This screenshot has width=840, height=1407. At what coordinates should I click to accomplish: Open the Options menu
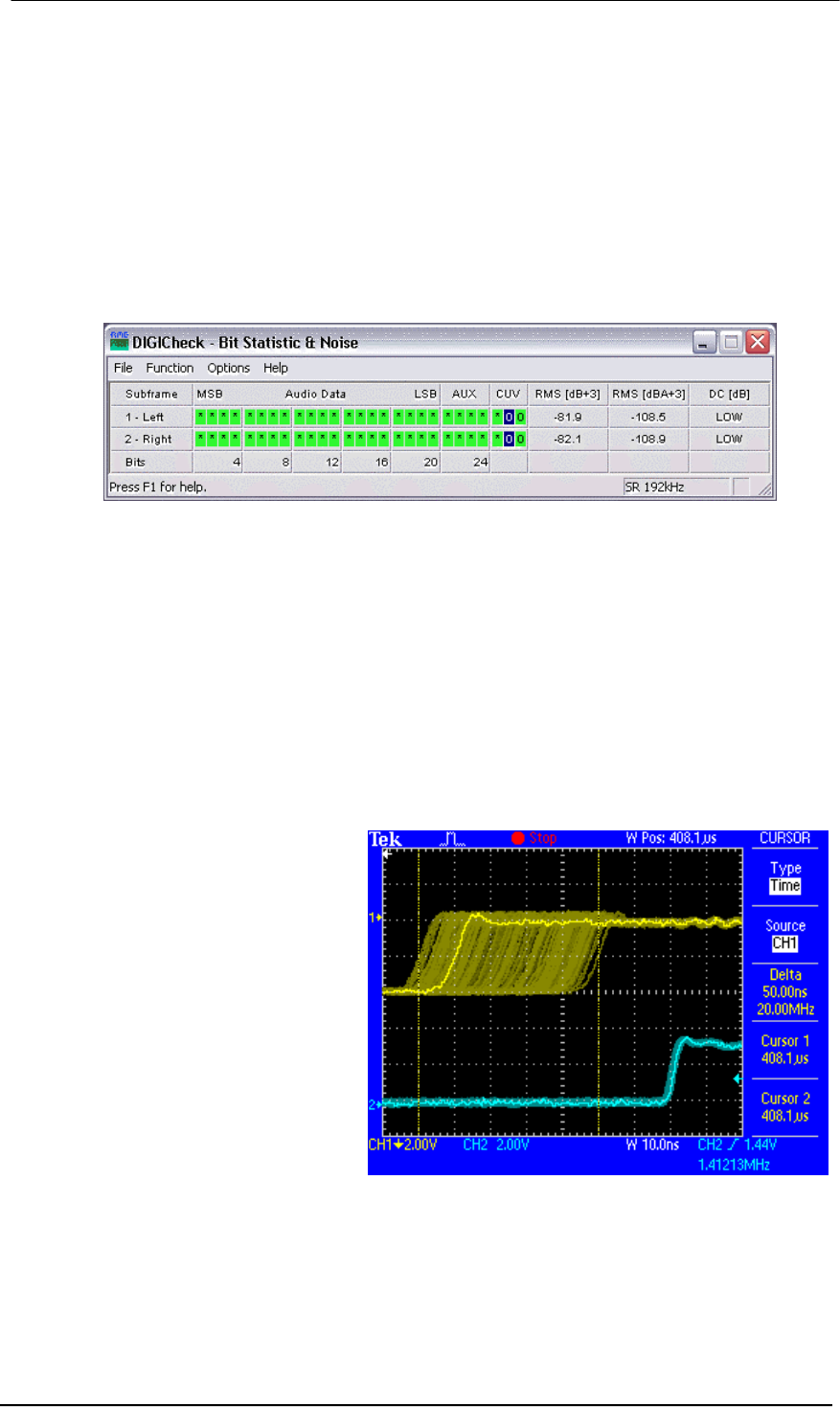coord(228,368)
